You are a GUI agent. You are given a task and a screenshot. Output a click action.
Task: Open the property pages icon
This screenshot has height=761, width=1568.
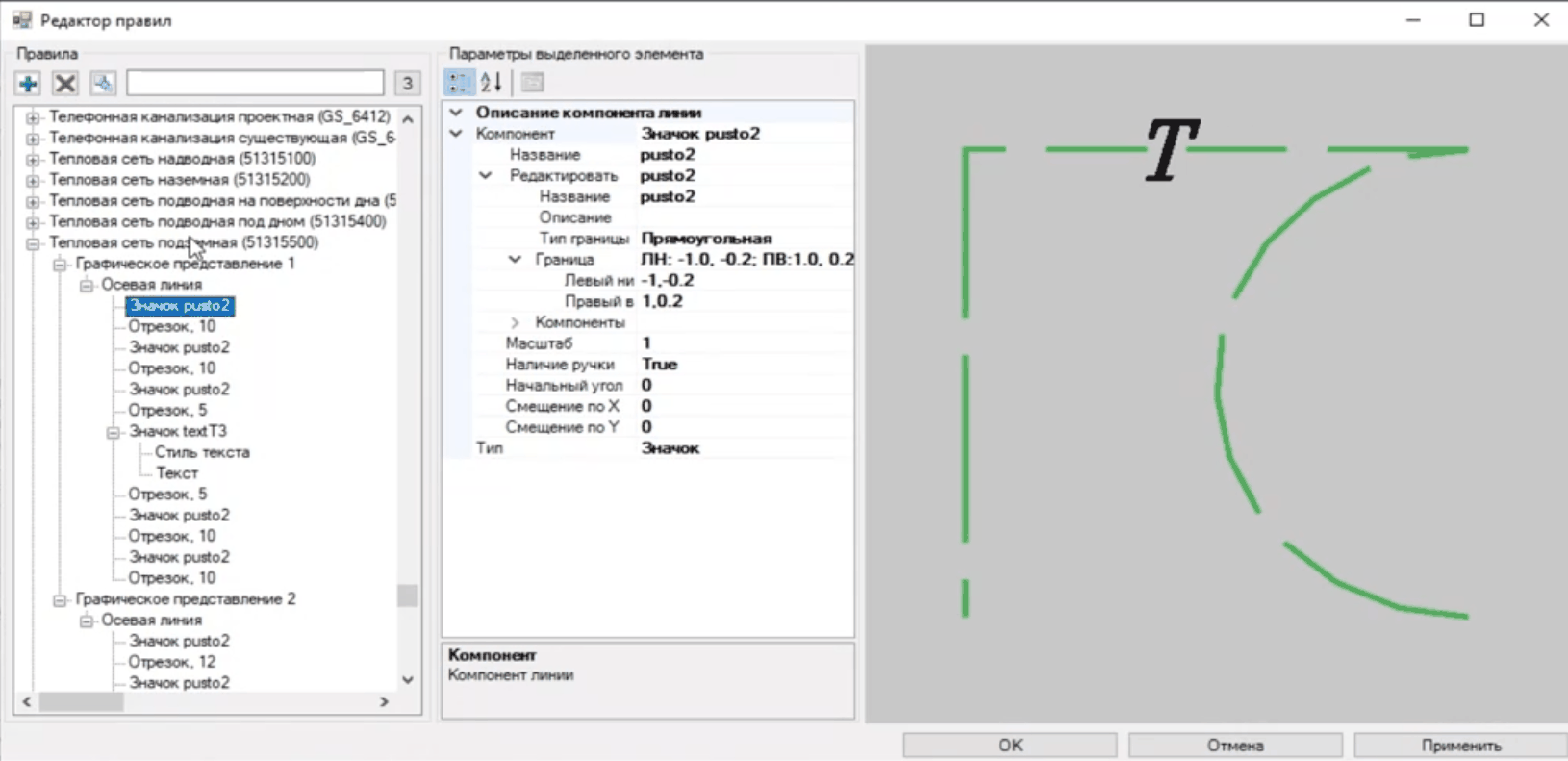tap(532, 83)
